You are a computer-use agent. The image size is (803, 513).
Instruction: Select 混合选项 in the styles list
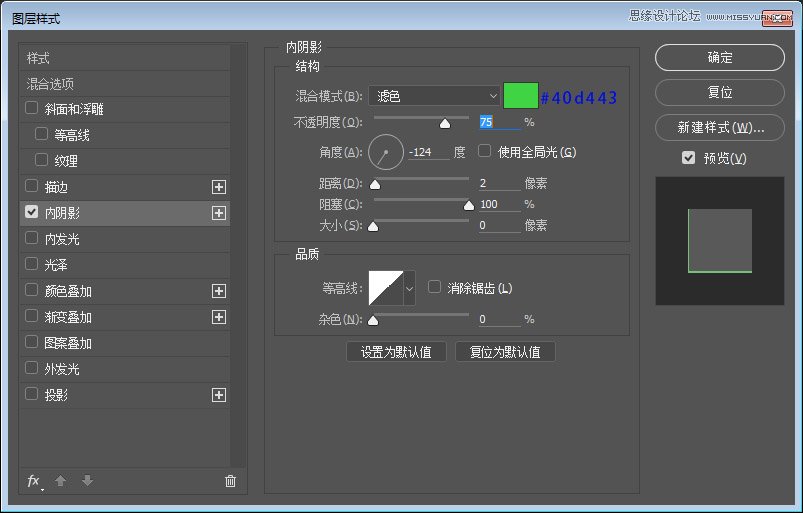[x=51, y=84]
